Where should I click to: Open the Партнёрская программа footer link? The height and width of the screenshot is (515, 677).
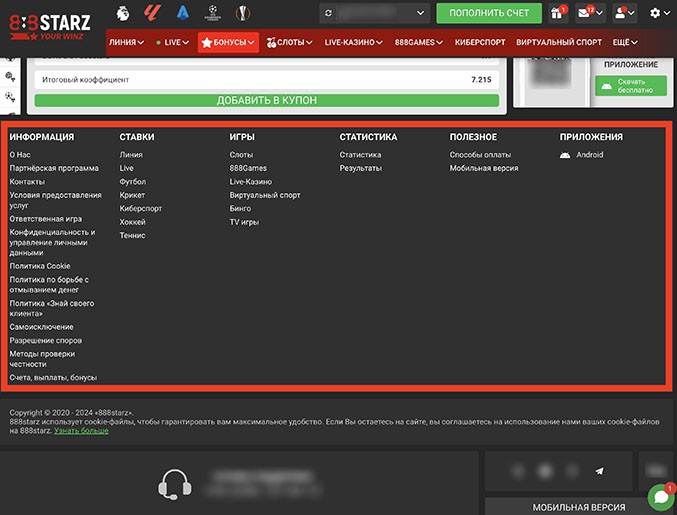tap(54, 168)
